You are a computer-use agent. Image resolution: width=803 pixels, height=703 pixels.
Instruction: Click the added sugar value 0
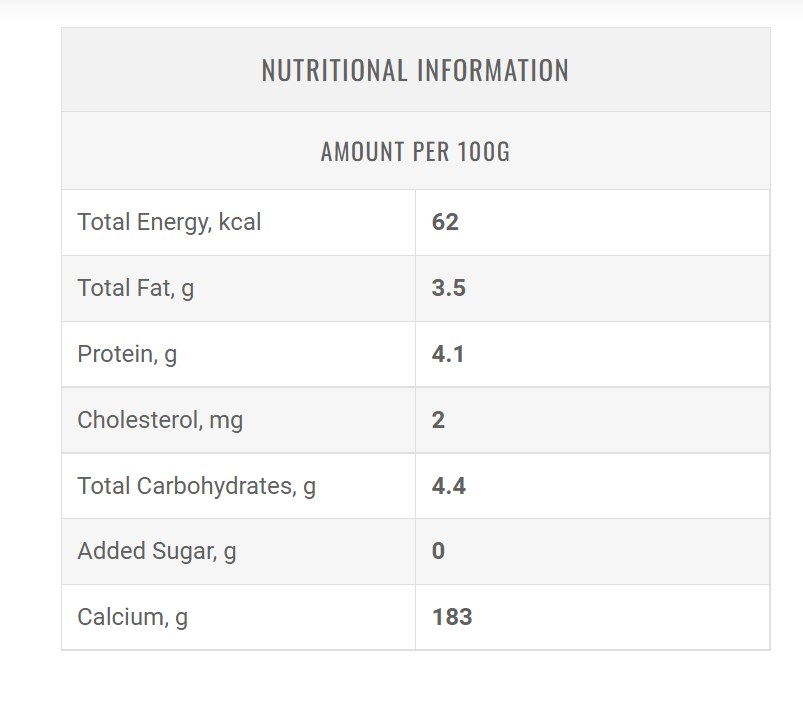tap(438, 551)
